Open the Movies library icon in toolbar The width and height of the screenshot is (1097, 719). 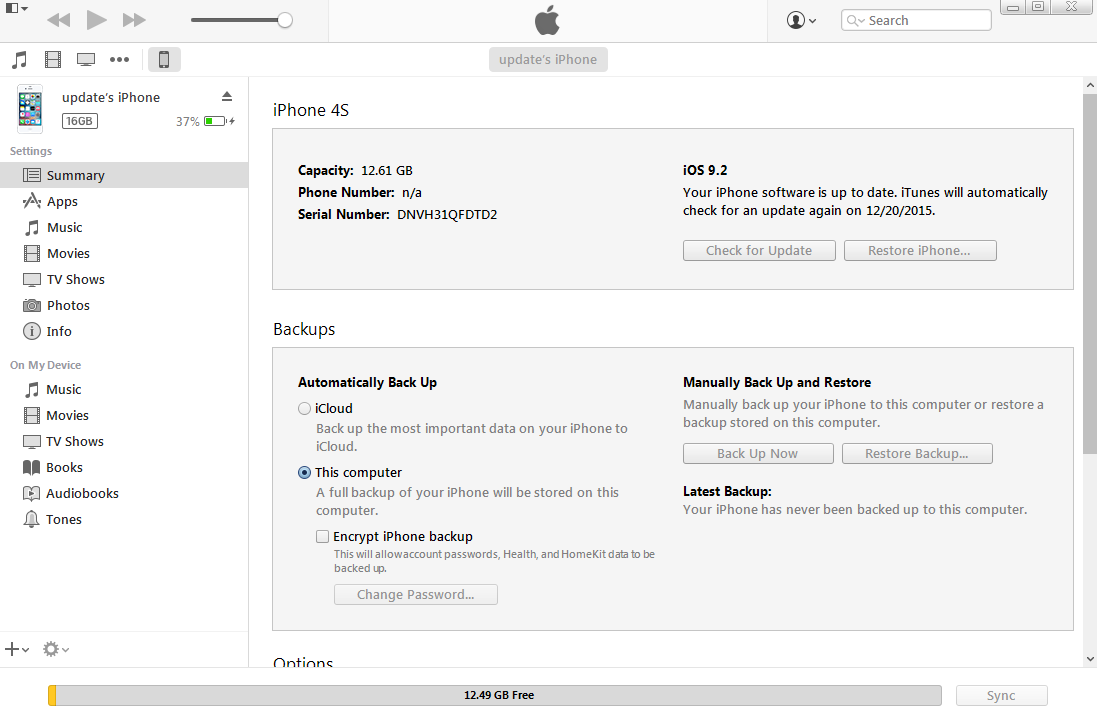coord(53,59)
